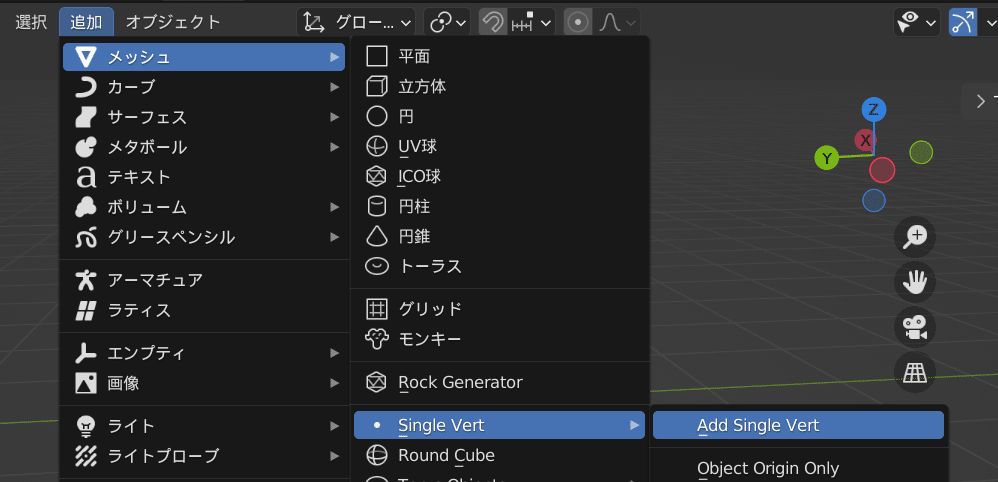Click the negative Z blue circle
The height and width of the screenshot is (482, 998).
(x=874, y=201)
